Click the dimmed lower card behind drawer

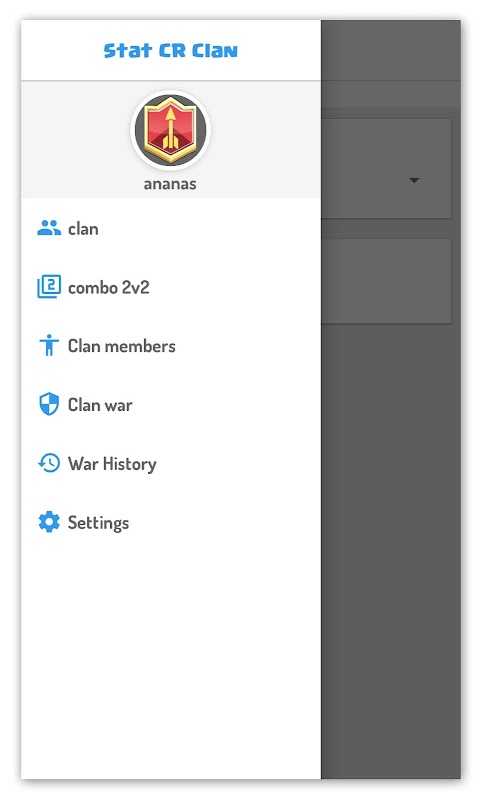[386, 281]
